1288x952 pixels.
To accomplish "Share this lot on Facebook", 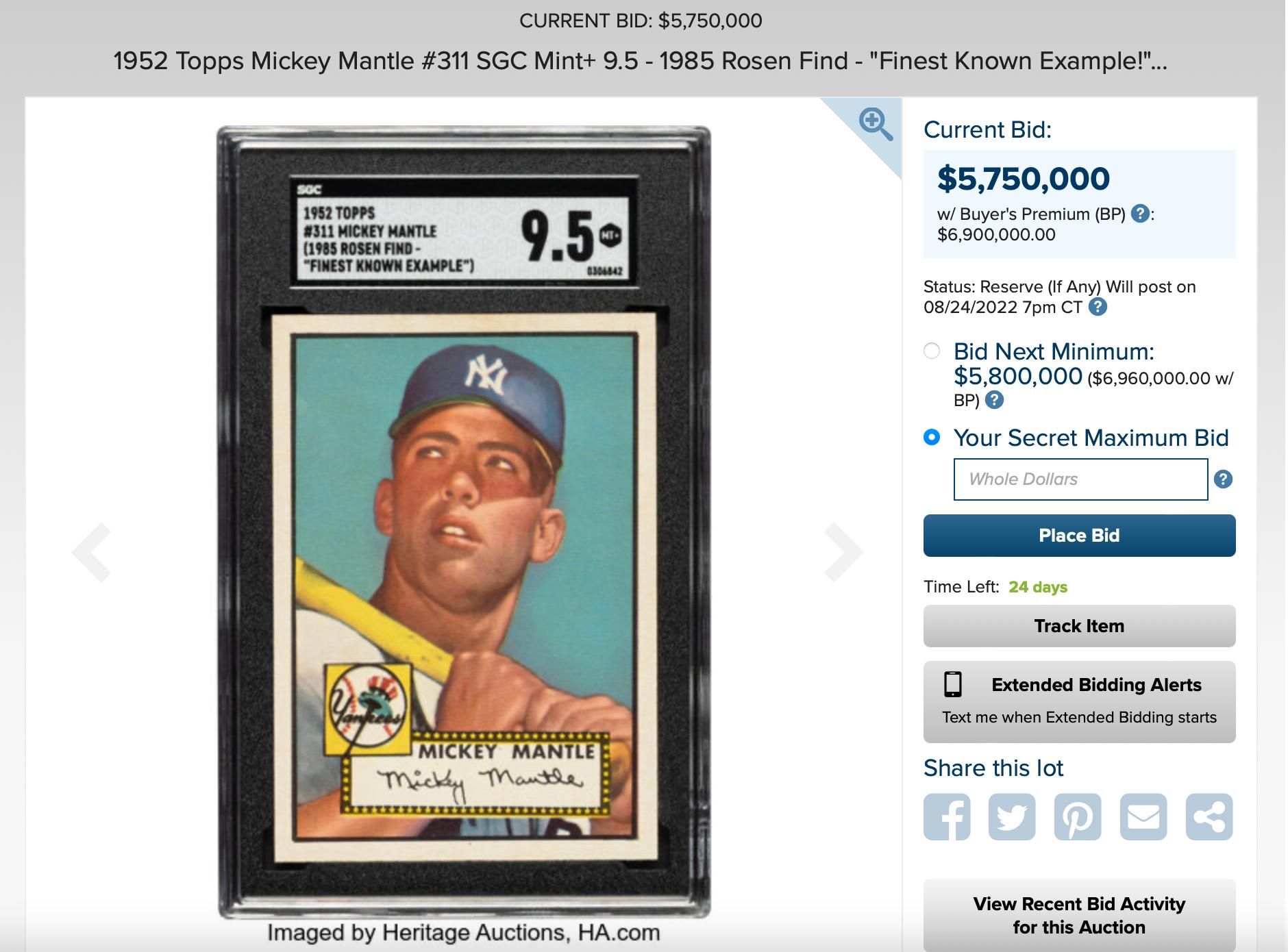I will tap(947, 817).
